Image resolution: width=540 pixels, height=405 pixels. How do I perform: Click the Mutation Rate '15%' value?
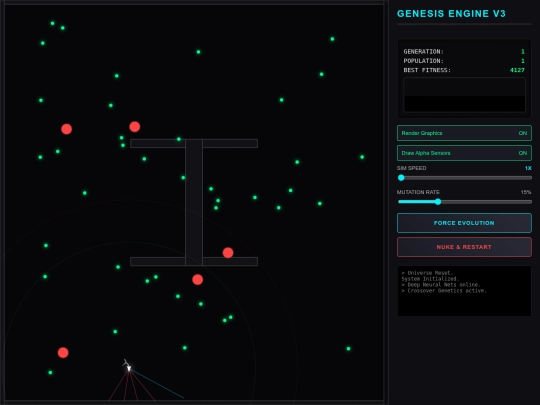(x=526, y=192)
